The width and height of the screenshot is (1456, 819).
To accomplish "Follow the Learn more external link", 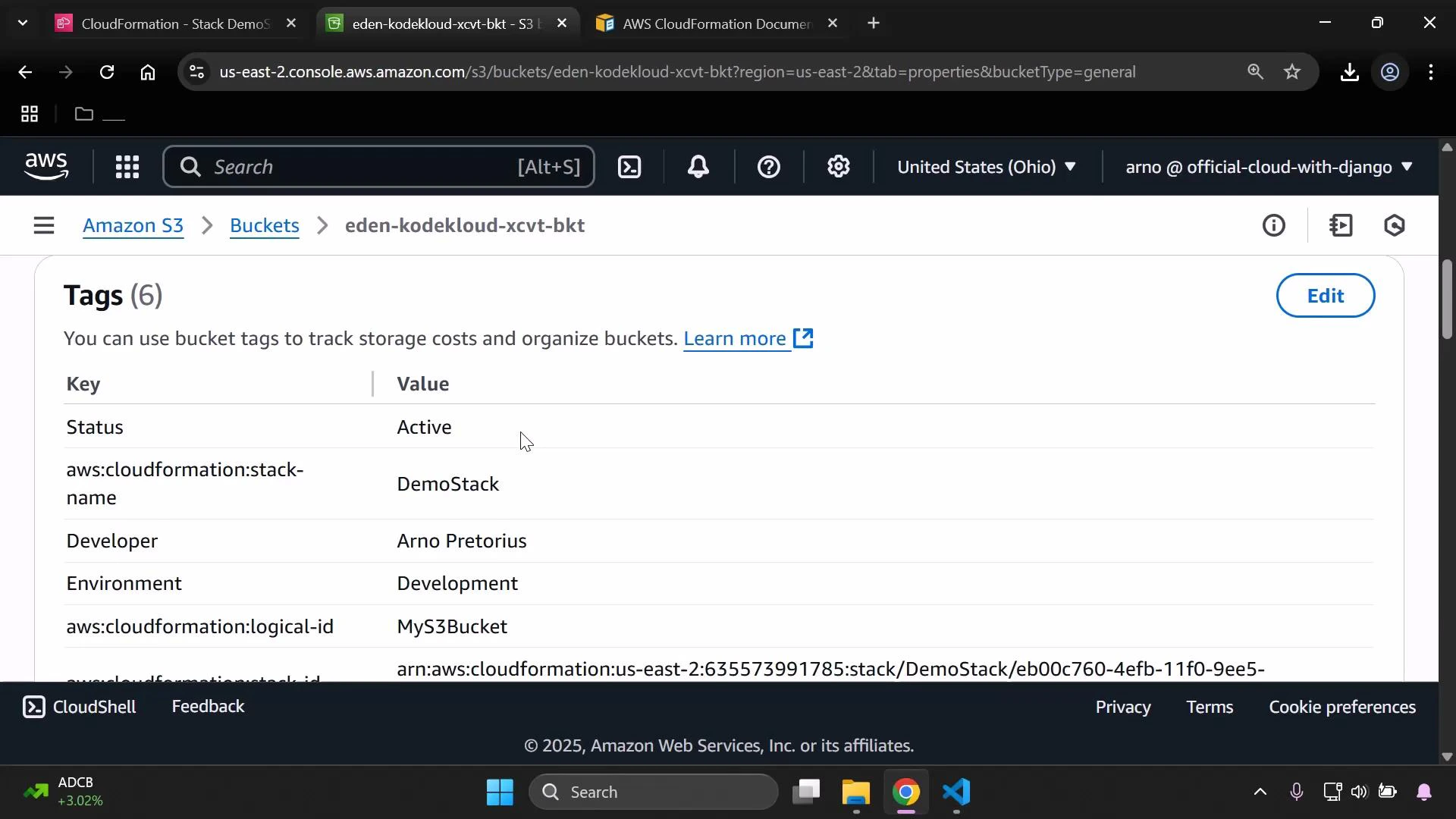I will tap(736, 339).
